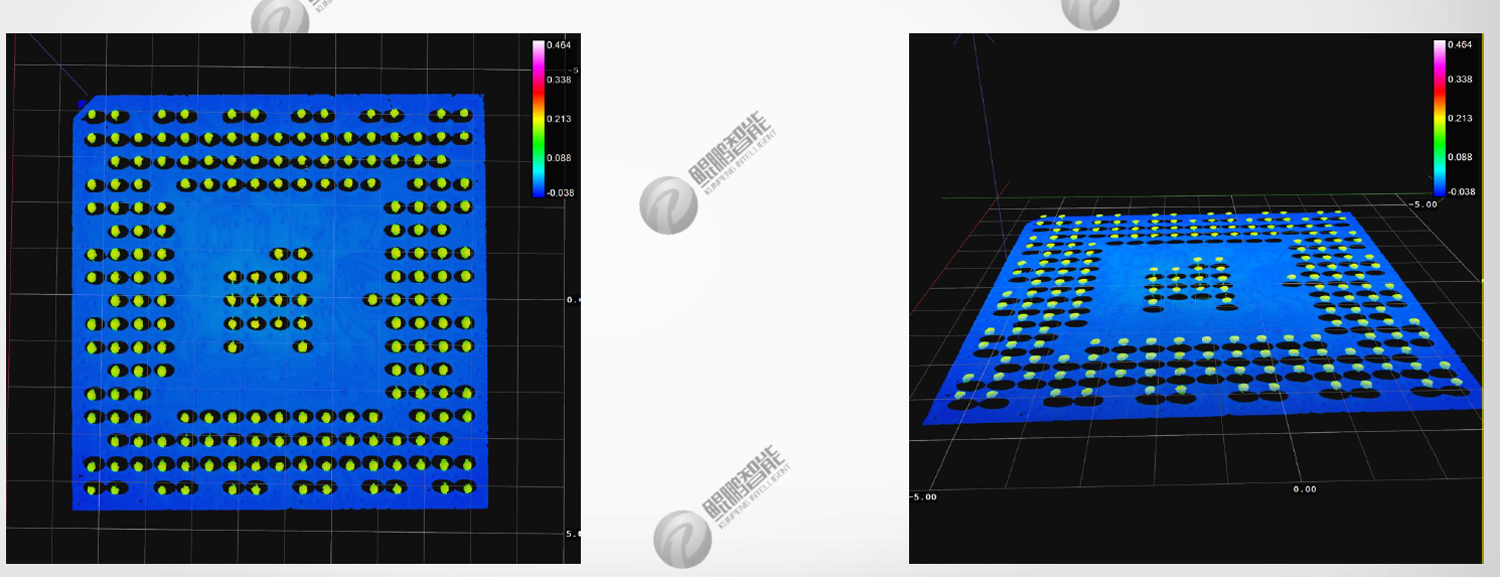Click the right view's rainbow color scale bar

pyautogui.click(x=1439, y=118)
